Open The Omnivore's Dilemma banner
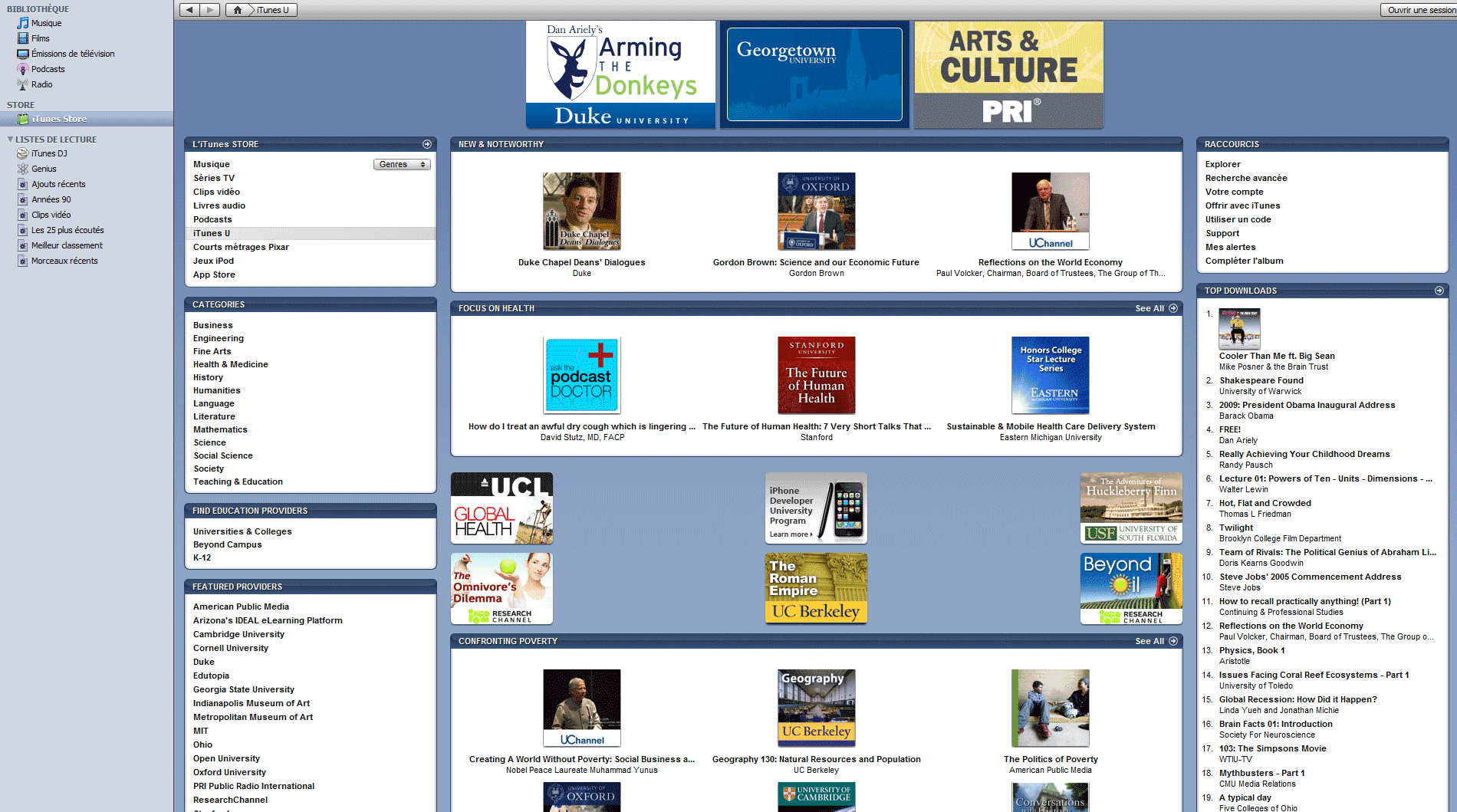This screenshot has height=812, width=1457. [502, 589]
